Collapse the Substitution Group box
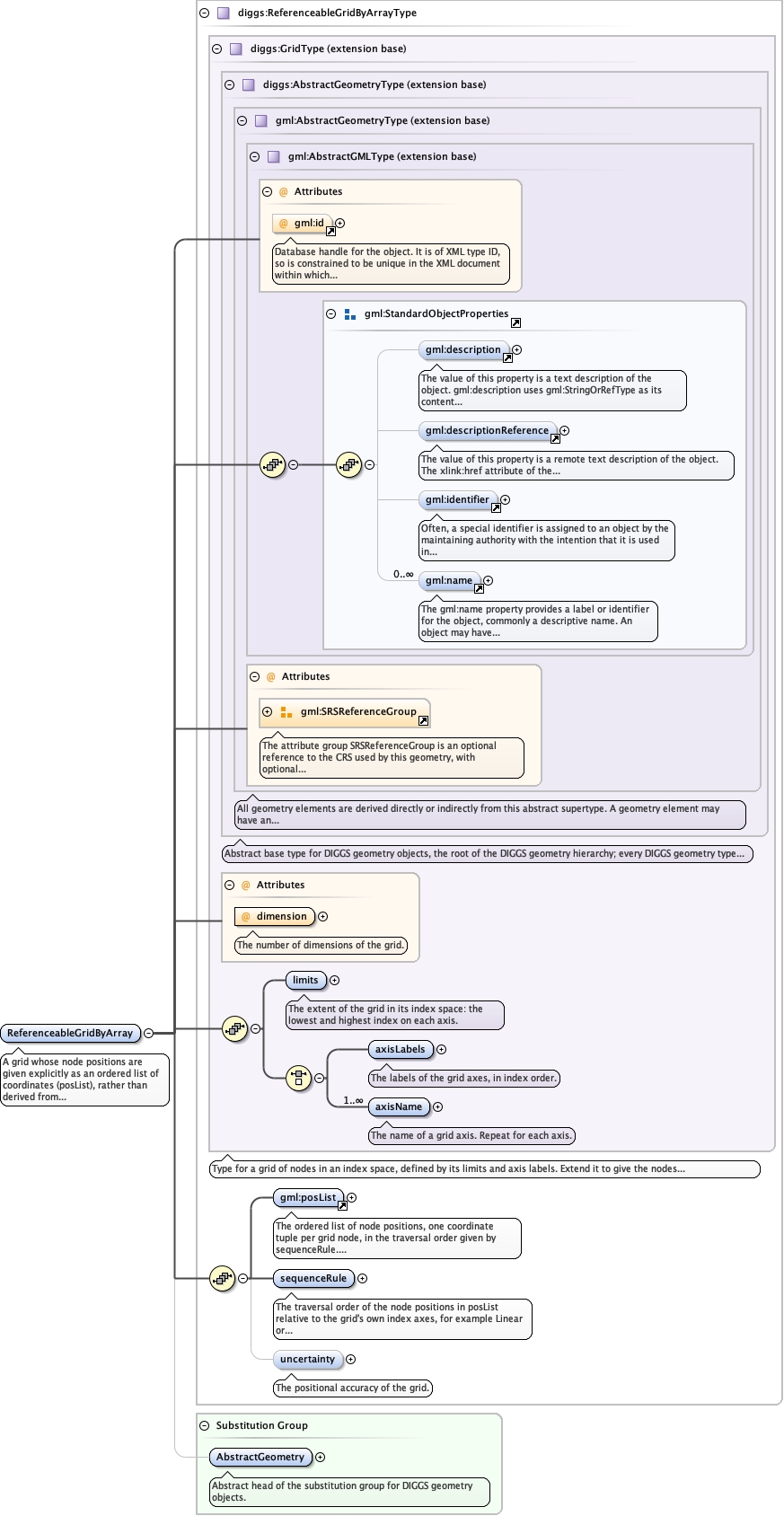 (205, 1426)
